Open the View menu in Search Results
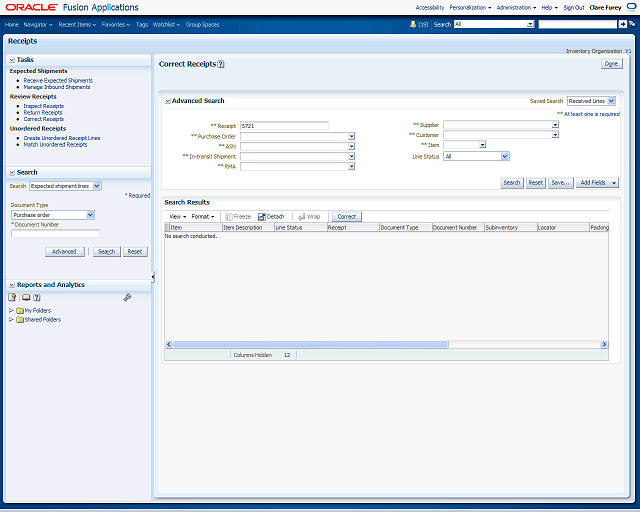Image resolution: width=640 pixels, height=512 pixels. (x=177, y=216)
